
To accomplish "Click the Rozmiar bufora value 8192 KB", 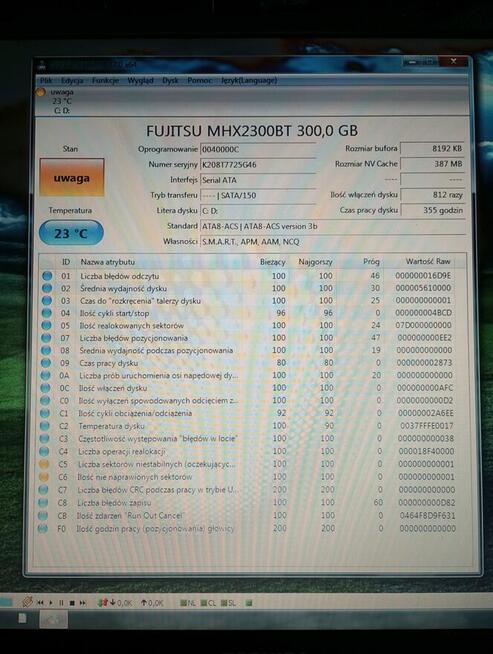I will (x=433, y=148).
